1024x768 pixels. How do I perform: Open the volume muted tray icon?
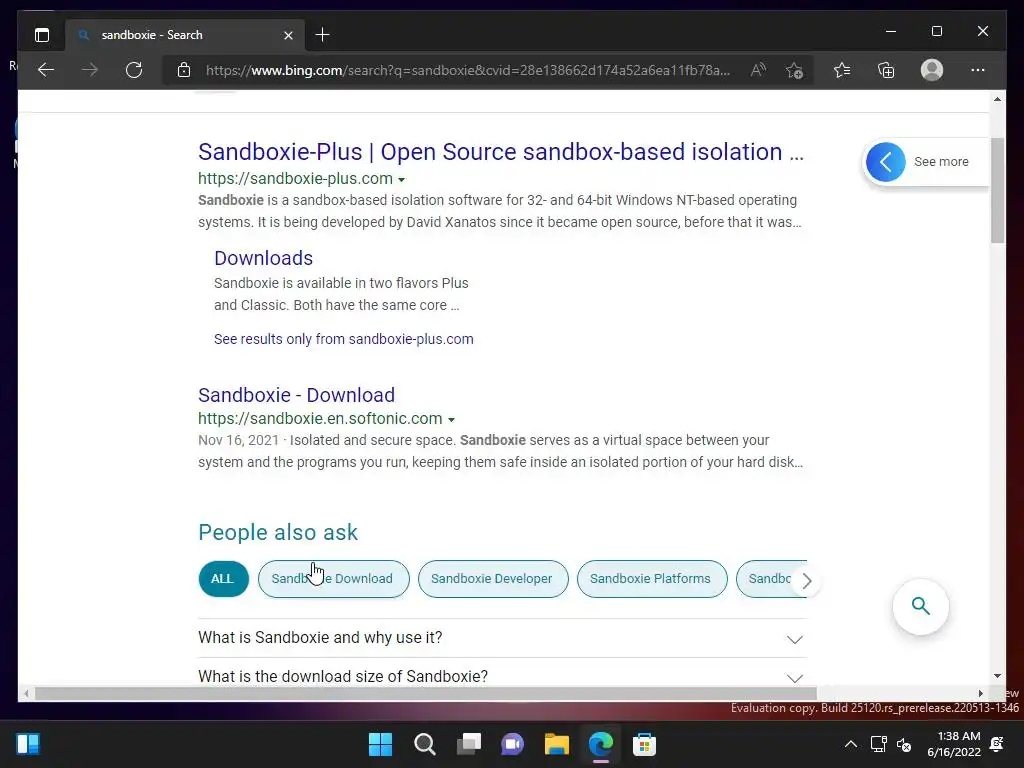904,744
